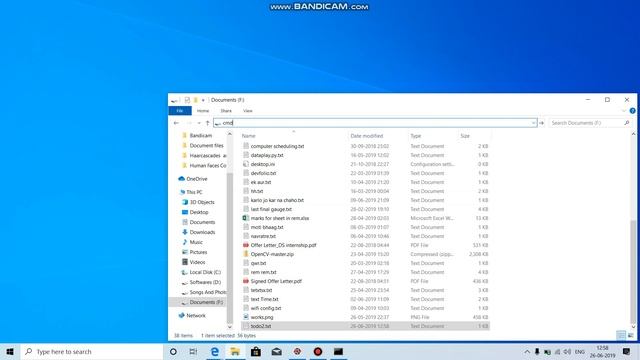Expand the ribbon with the chevron

pyautogui.click(x=624, y=111)
